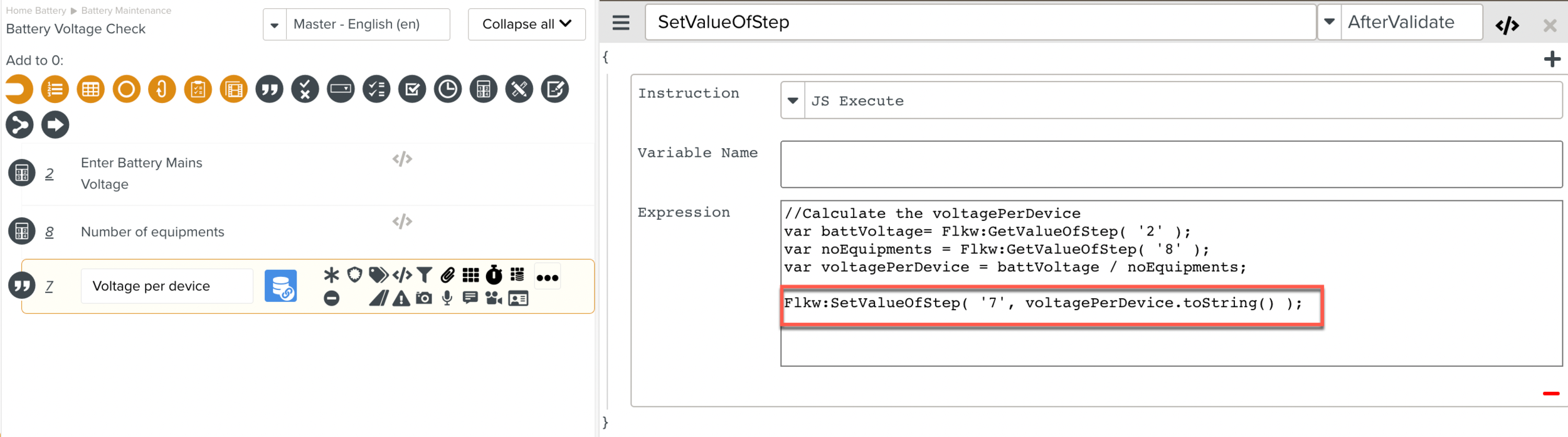Open code indicator for Enter Battery Mains Voltage
This screenshot has width=1568, height=437.
(402, 159)
